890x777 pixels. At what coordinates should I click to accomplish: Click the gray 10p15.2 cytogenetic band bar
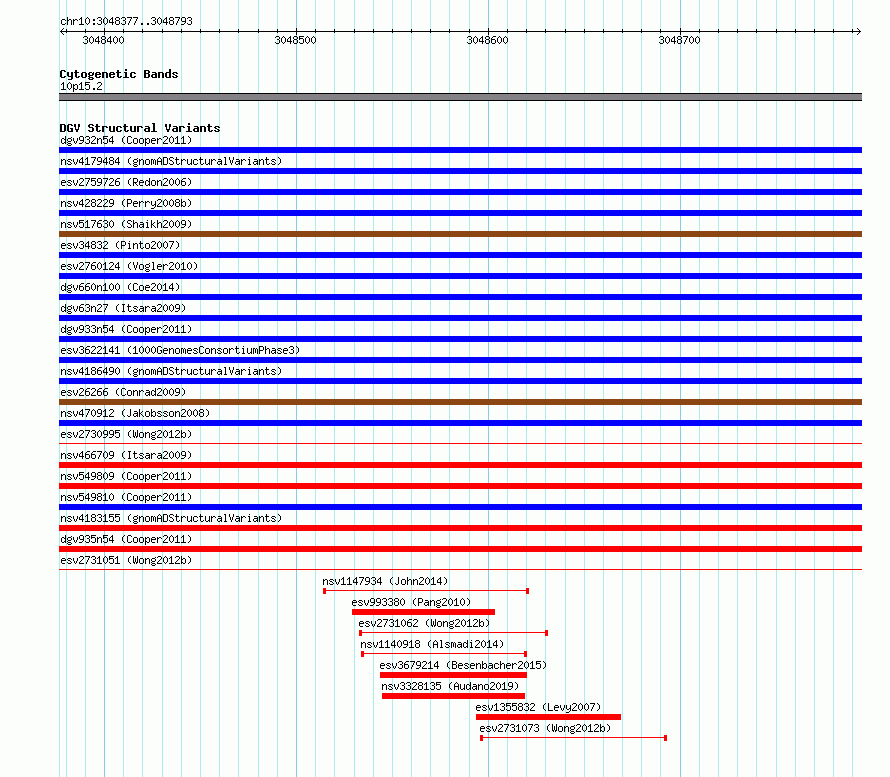click(x=460, y=97)
